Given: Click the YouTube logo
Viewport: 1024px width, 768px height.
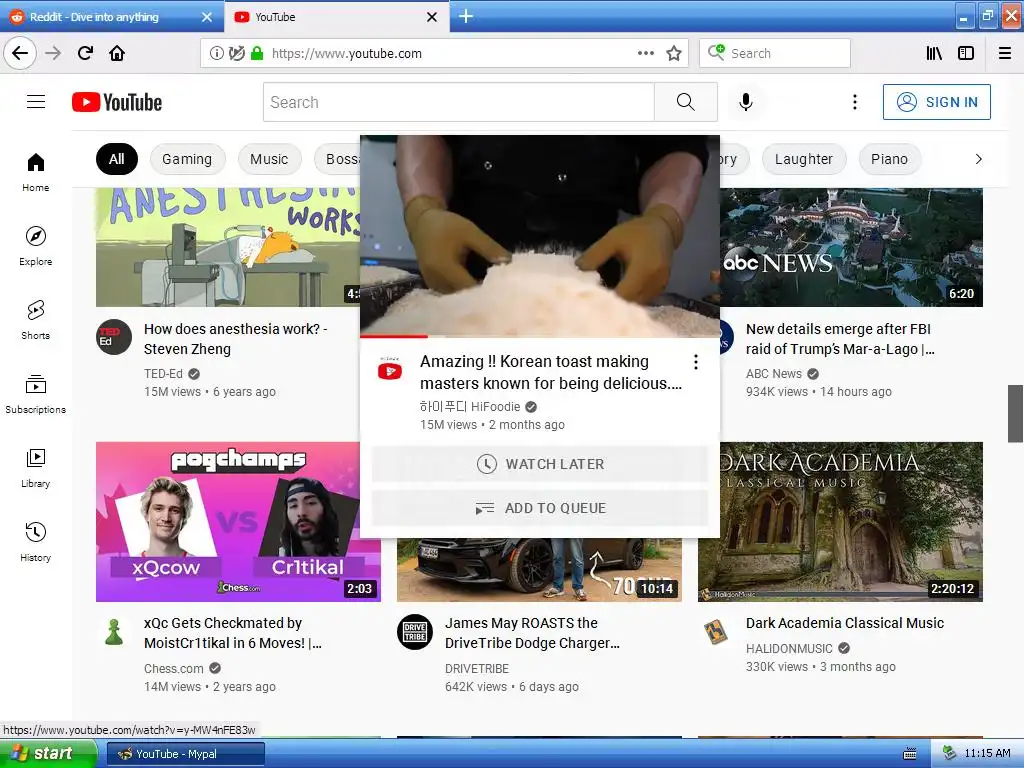Looking at the screenshot, I should pyautogui.click(x=117, y=103).
